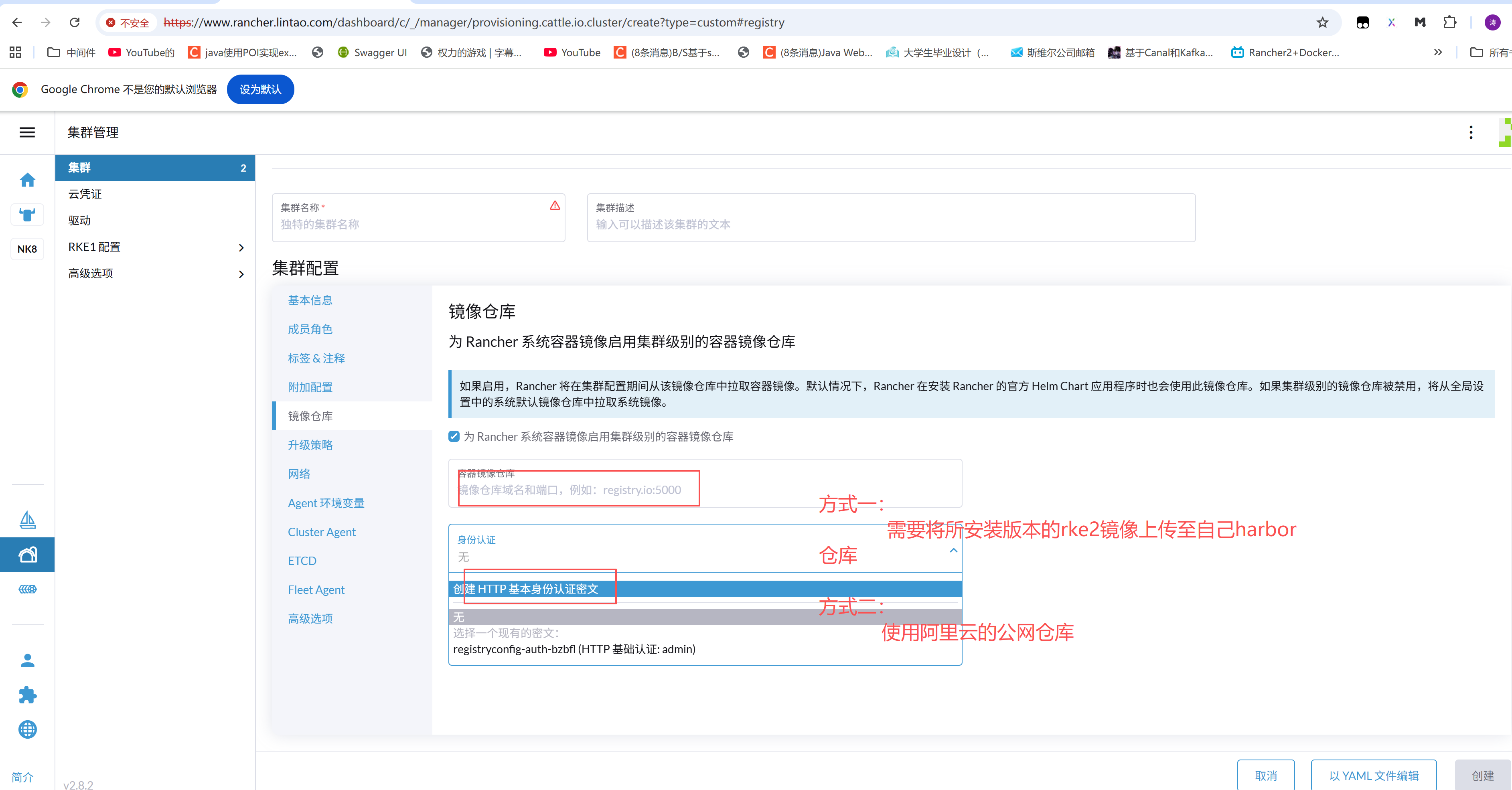Click the 创建 button
Image resolution: width=1512 pixels, height=790 pixels.
1483,775
